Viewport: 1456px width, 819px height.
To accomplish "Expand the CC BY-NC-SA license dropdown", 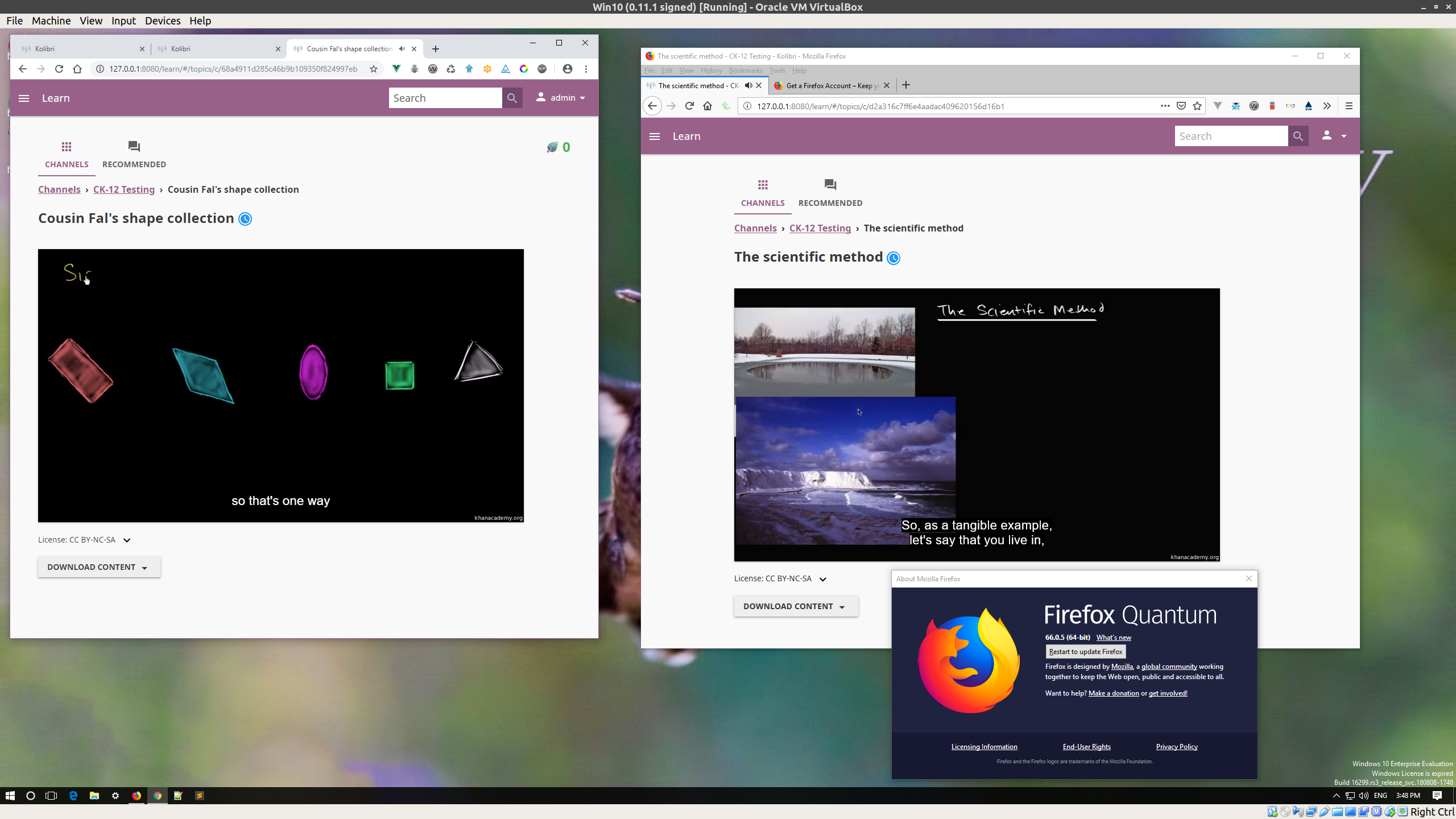I will (126, 540).
